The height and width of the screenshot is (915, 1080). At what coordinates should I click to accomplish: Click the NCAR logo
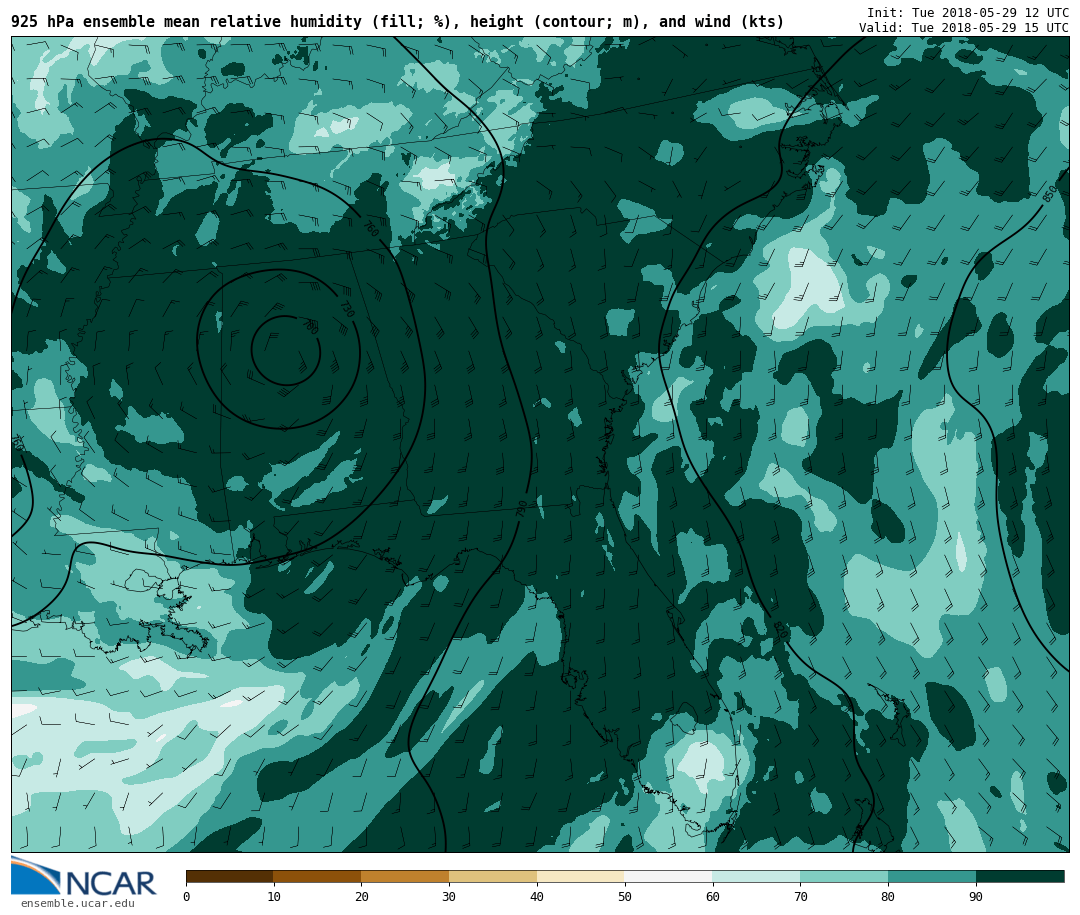tap(84, 876)
